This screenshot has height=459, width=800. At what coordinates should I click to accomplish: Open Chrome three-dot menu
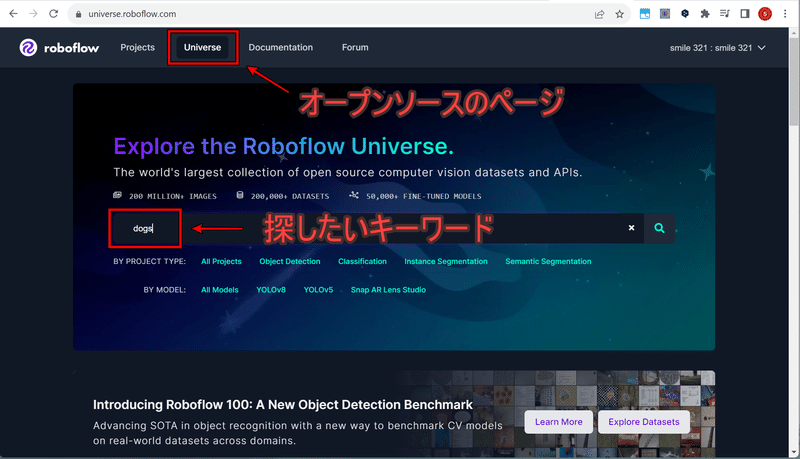tap(785, 14)
